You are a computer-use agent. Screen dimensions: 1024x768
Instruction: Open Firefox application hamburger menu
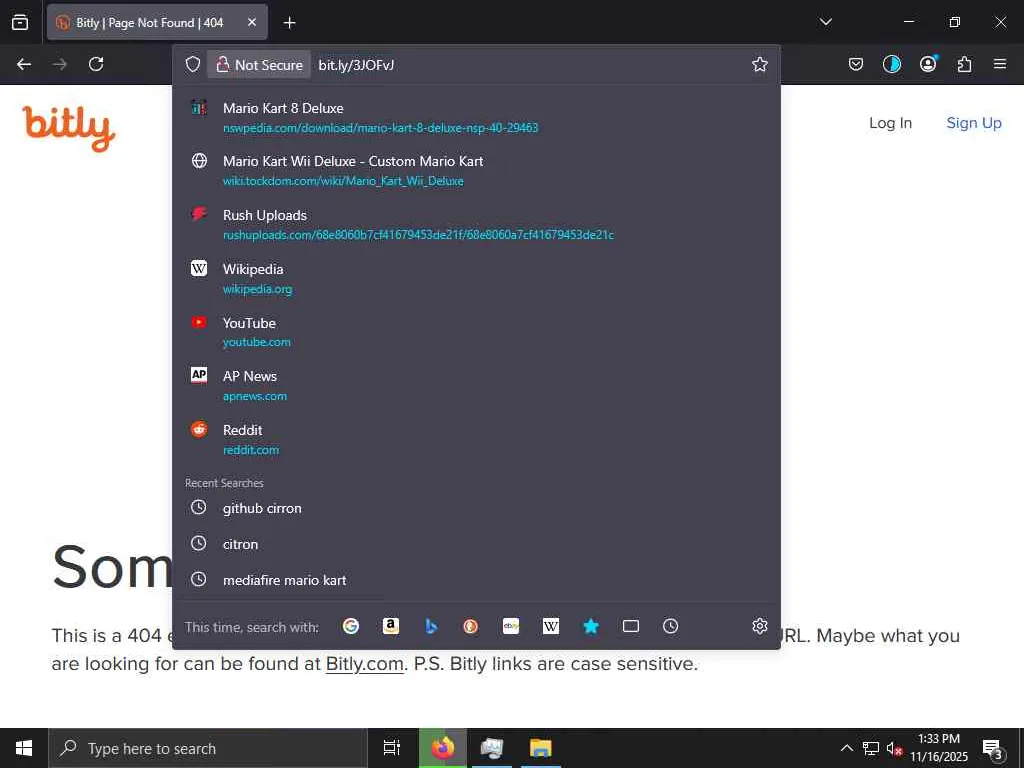1000,64
